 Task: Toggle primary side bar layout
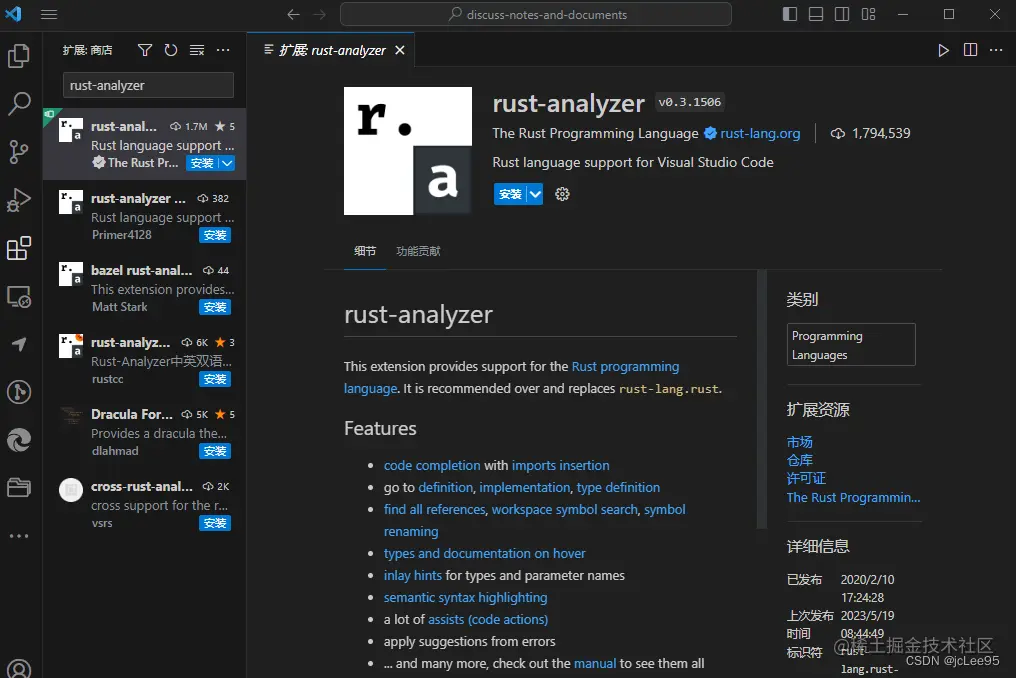click(x=790, y=14)
